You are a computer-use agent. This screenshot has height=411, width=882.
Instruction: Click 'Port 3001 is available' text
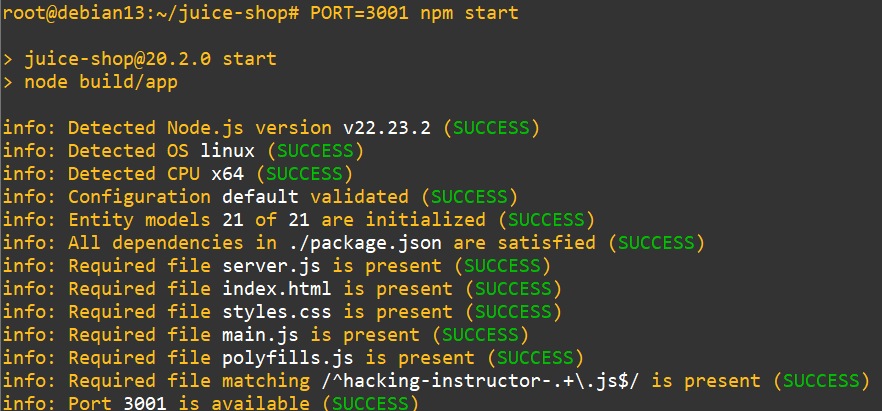tap(188, 403)
